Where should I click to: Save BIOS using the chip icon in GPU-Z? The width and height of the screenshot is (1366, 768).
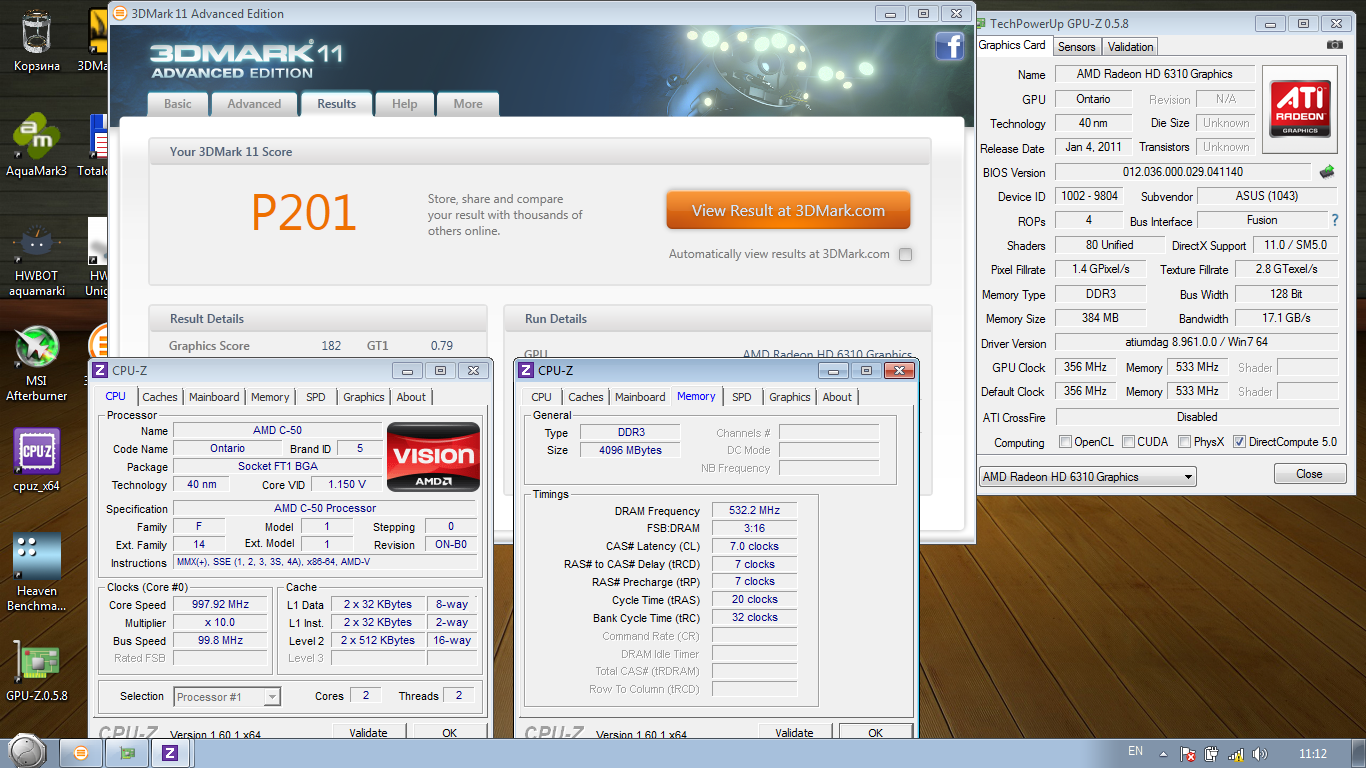click(1327, 172)
